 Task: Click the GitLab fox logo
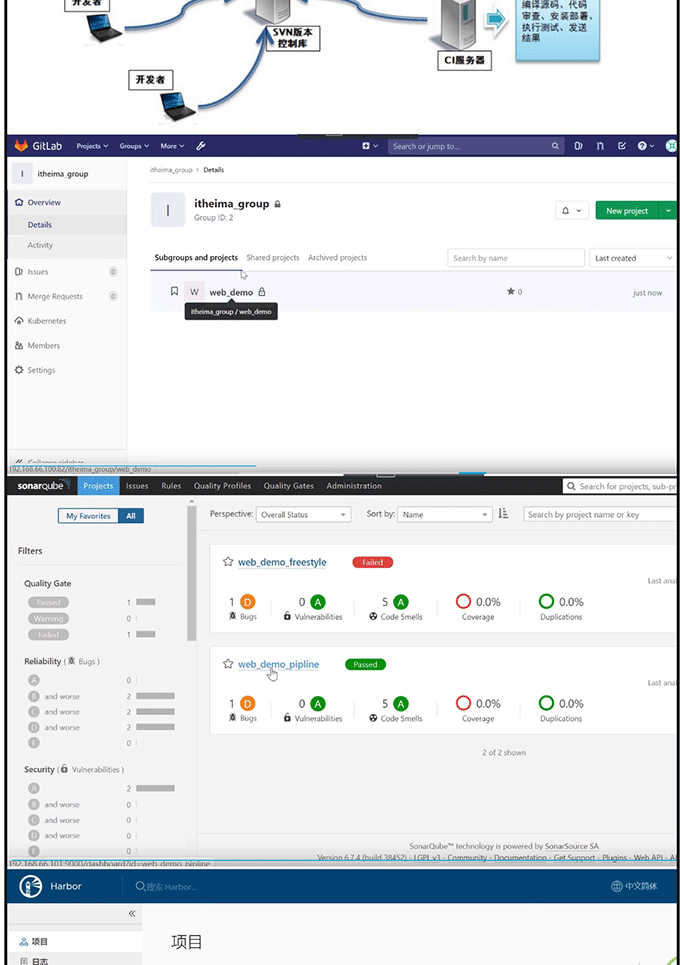tap(21, 146)
